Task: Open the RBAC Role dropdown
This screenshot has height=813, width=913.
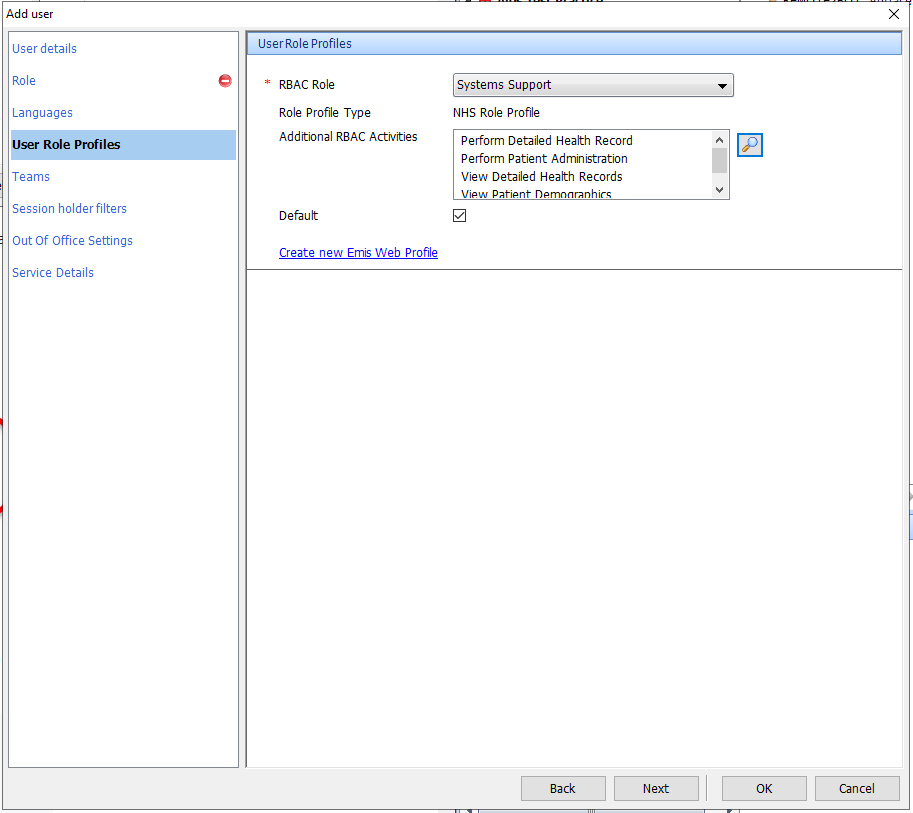Action: point(721,85)
